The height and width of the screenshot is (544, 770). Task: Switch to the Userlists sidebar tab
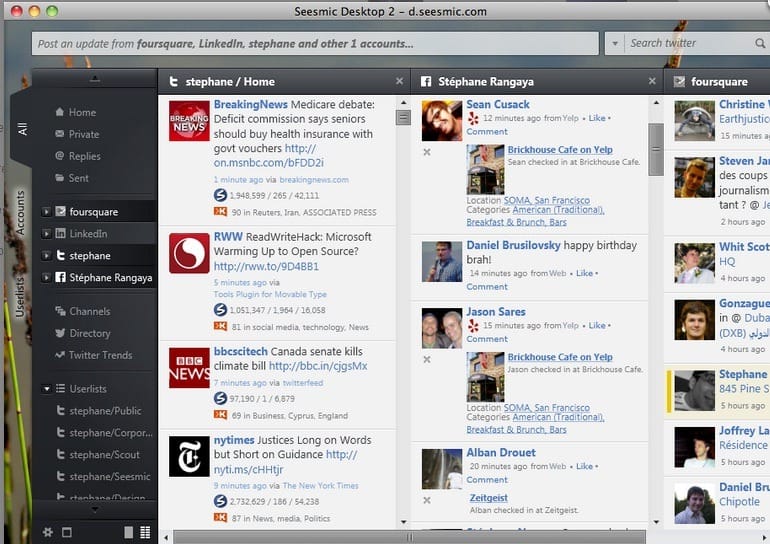pos(20,298)
